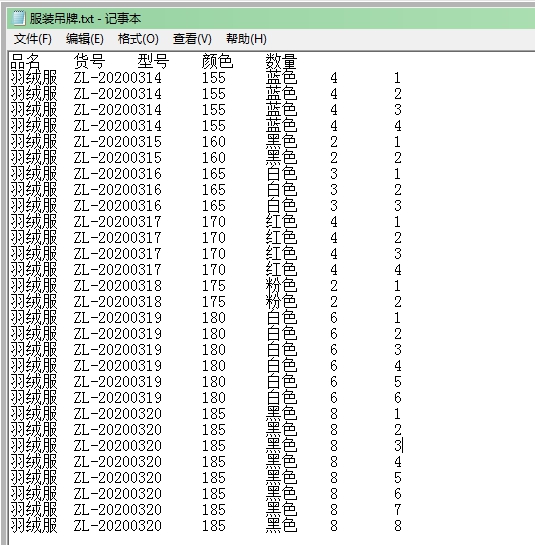Click the first 黑色 text with ZL-20200315
This screenshot has width=535, height=545.
(x=281, y=142)
